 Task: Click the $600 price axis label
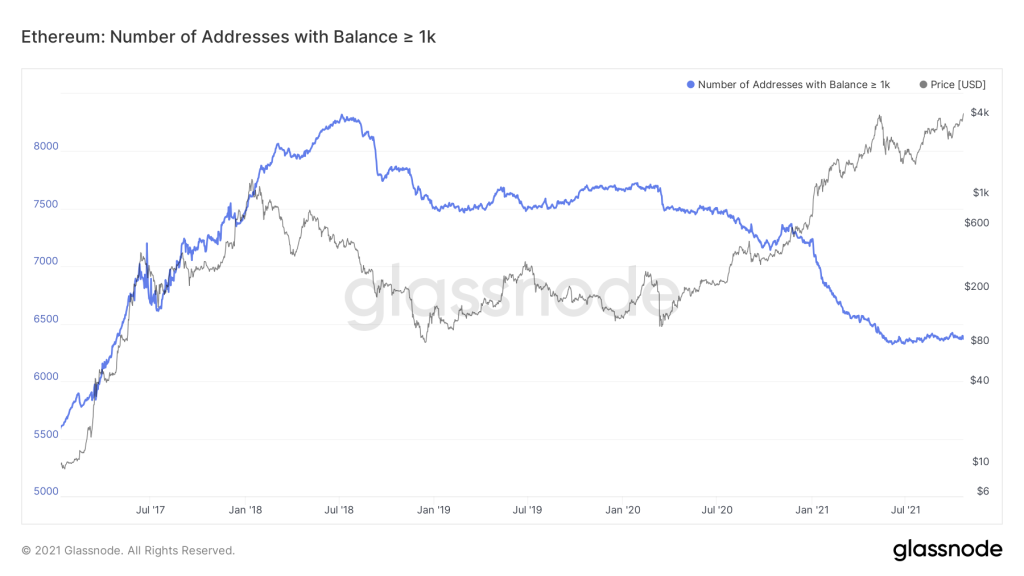pos(975,223)
